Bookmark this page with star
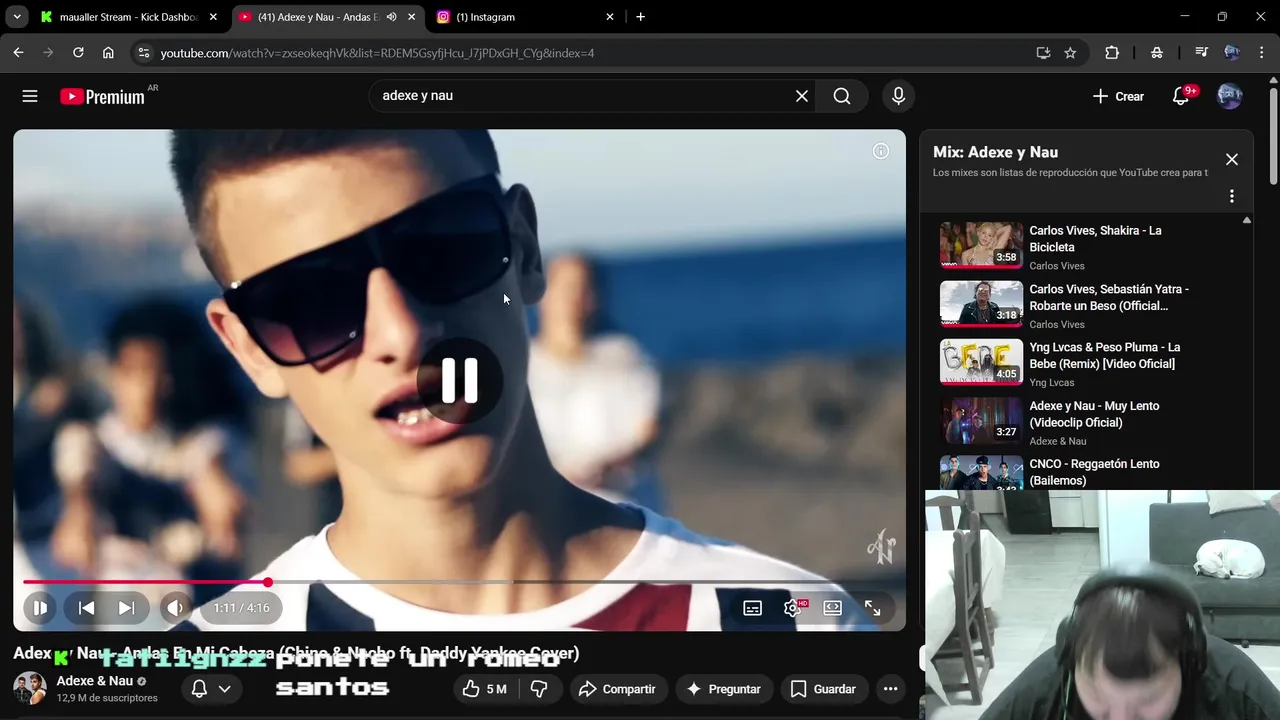The height and width of the screenshot is (720, 1280). pyautogui.click(x=1070, y=53)
